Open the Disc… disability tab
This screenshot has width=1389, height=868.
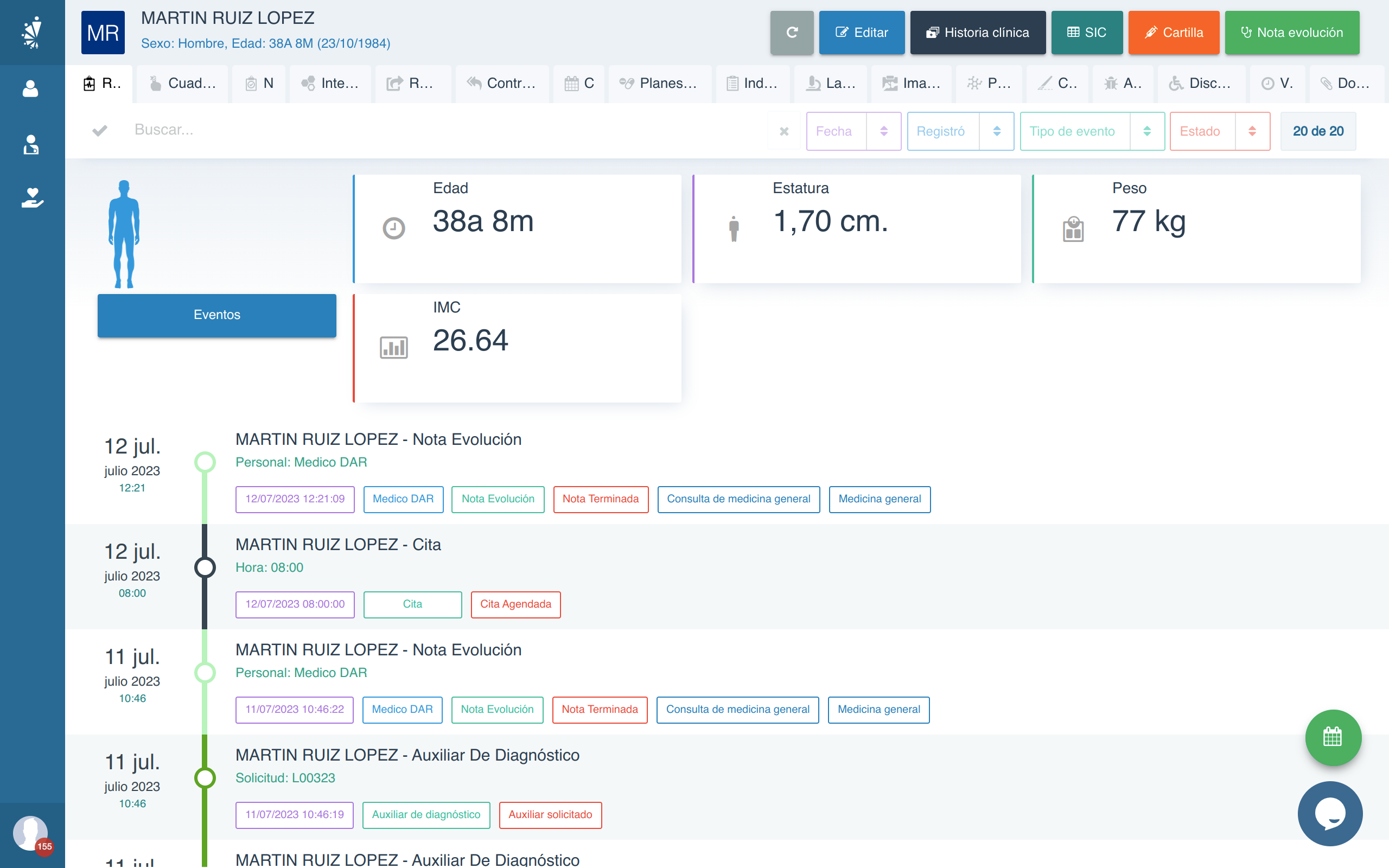click(1201, 84)
